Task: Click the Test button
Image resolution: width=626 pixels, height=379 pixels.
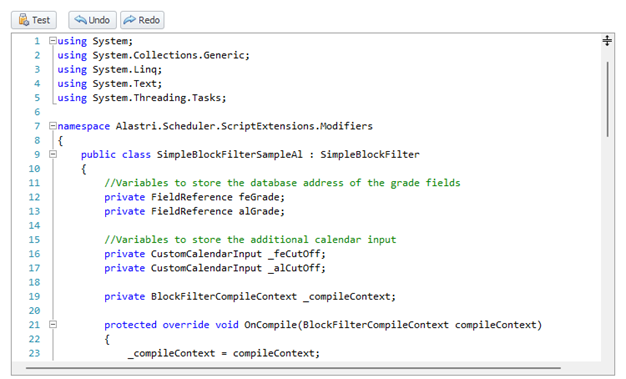Action: [x=34, y=20]
